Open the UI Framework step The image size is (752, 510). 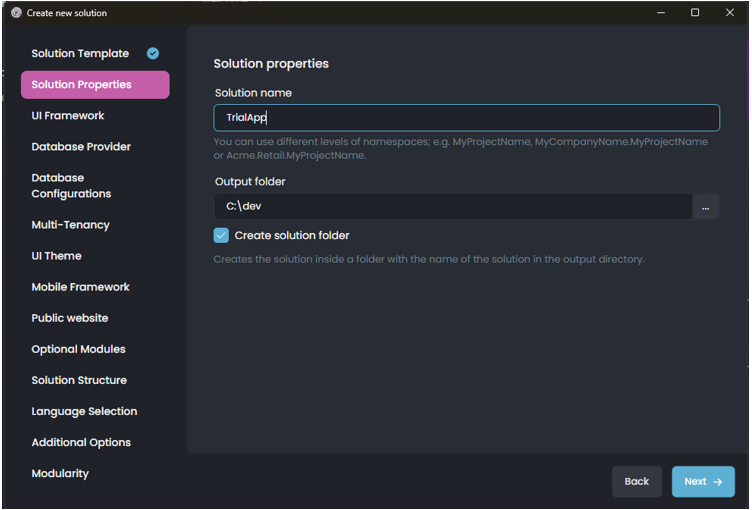68,116
